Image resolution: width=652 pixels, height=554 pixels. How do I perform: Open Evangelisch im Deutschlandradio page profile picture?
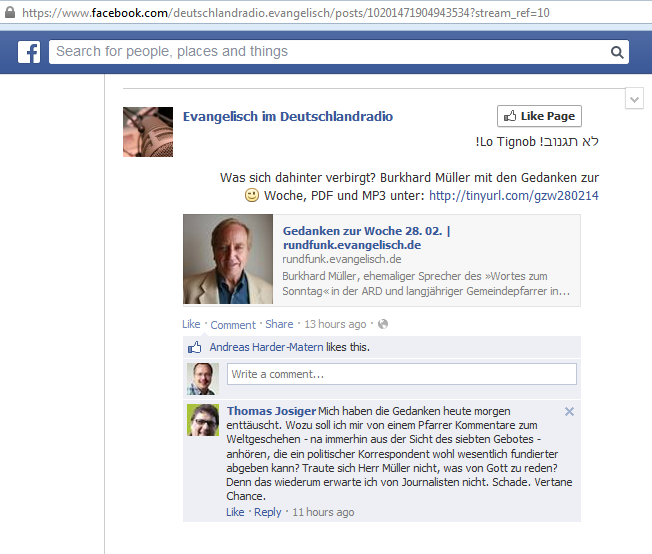click(x=148, y=132)
